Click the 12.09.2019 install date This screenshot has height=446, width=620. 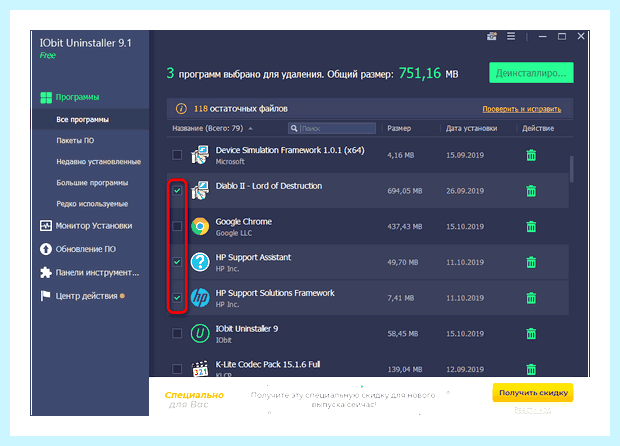[x=465, y=369]
